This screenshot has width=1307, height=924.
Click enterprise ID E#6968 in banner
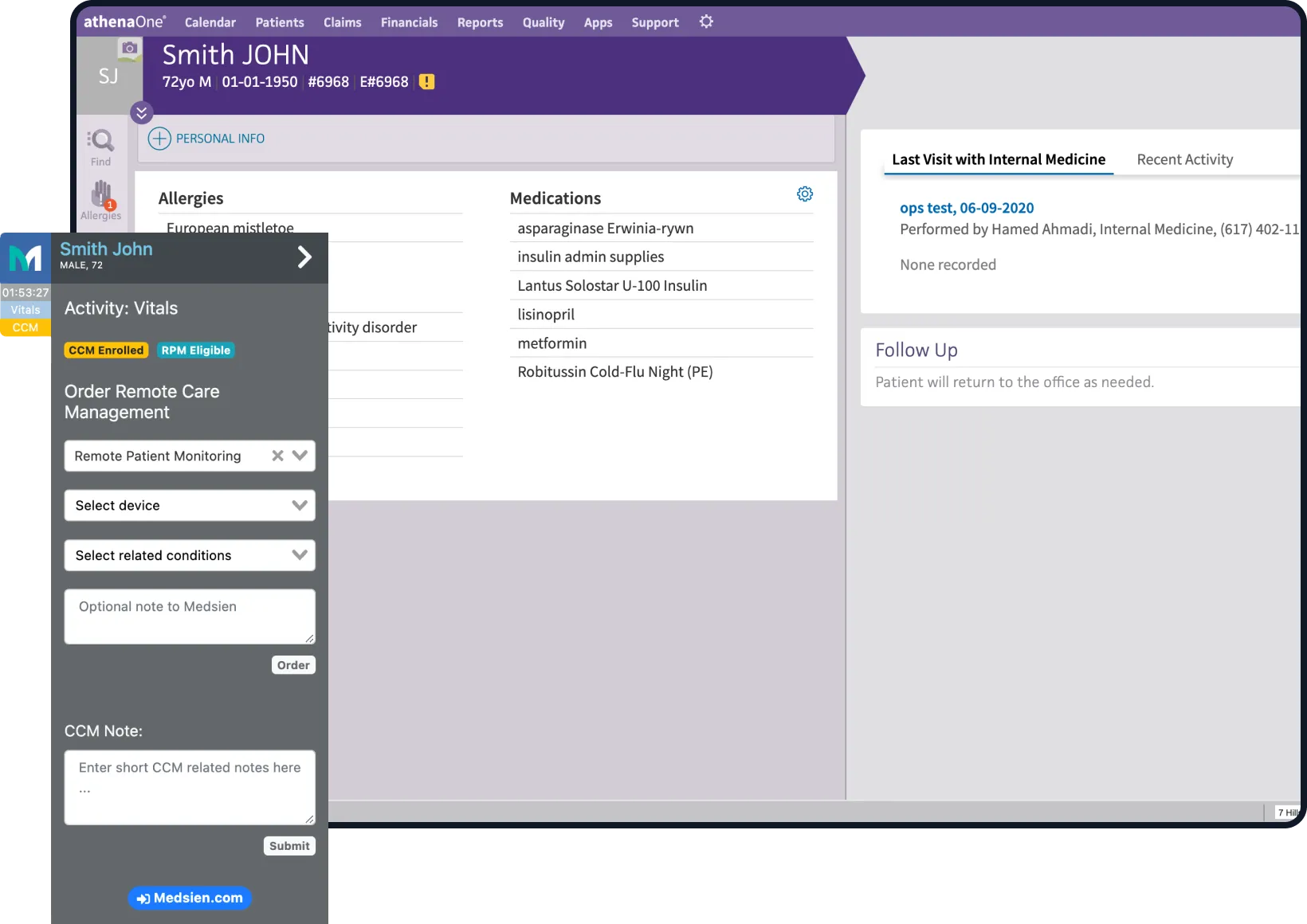384,82
